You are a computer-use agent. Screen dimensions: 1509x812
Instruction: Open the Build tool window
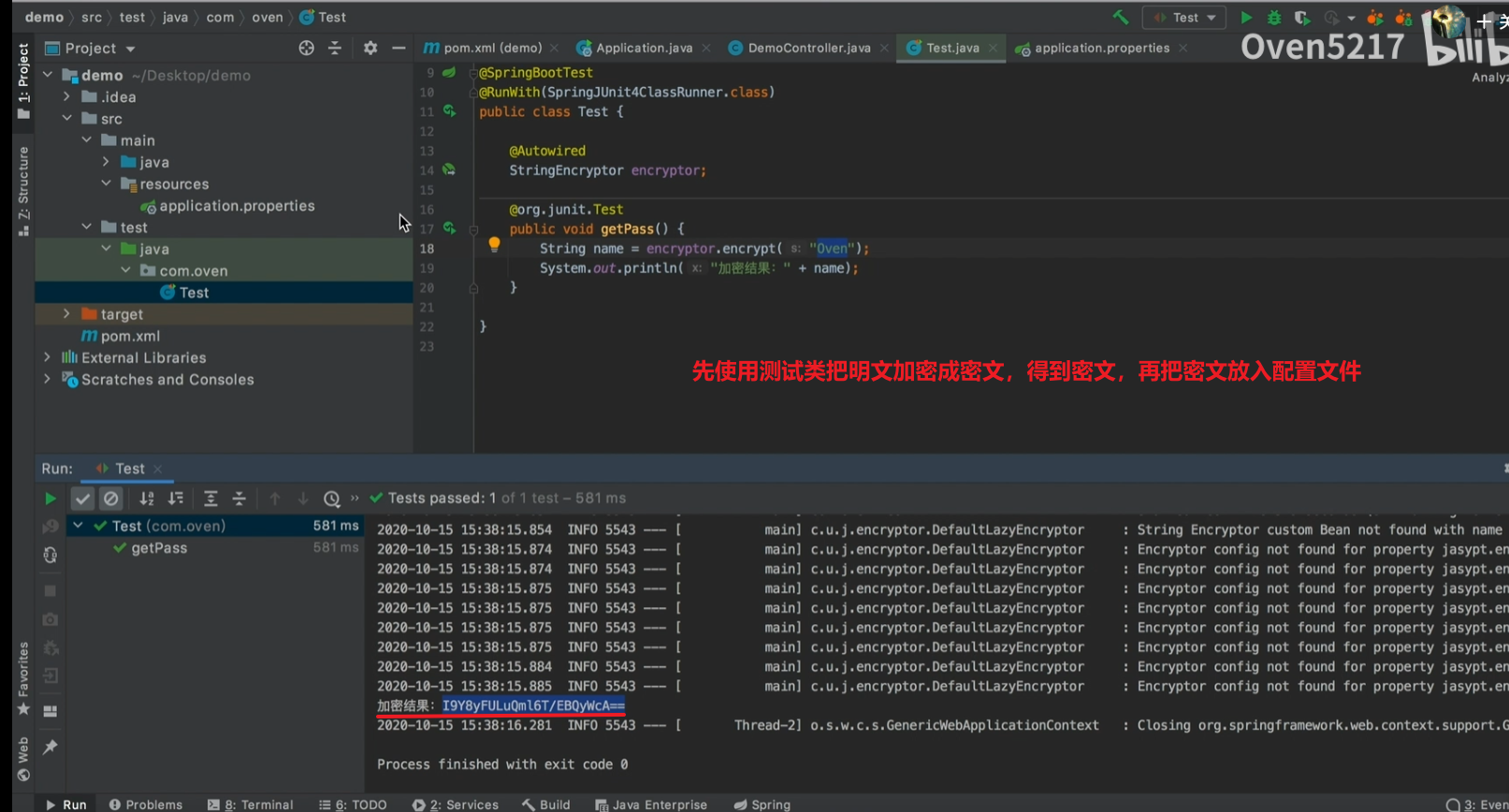[546, 805]
